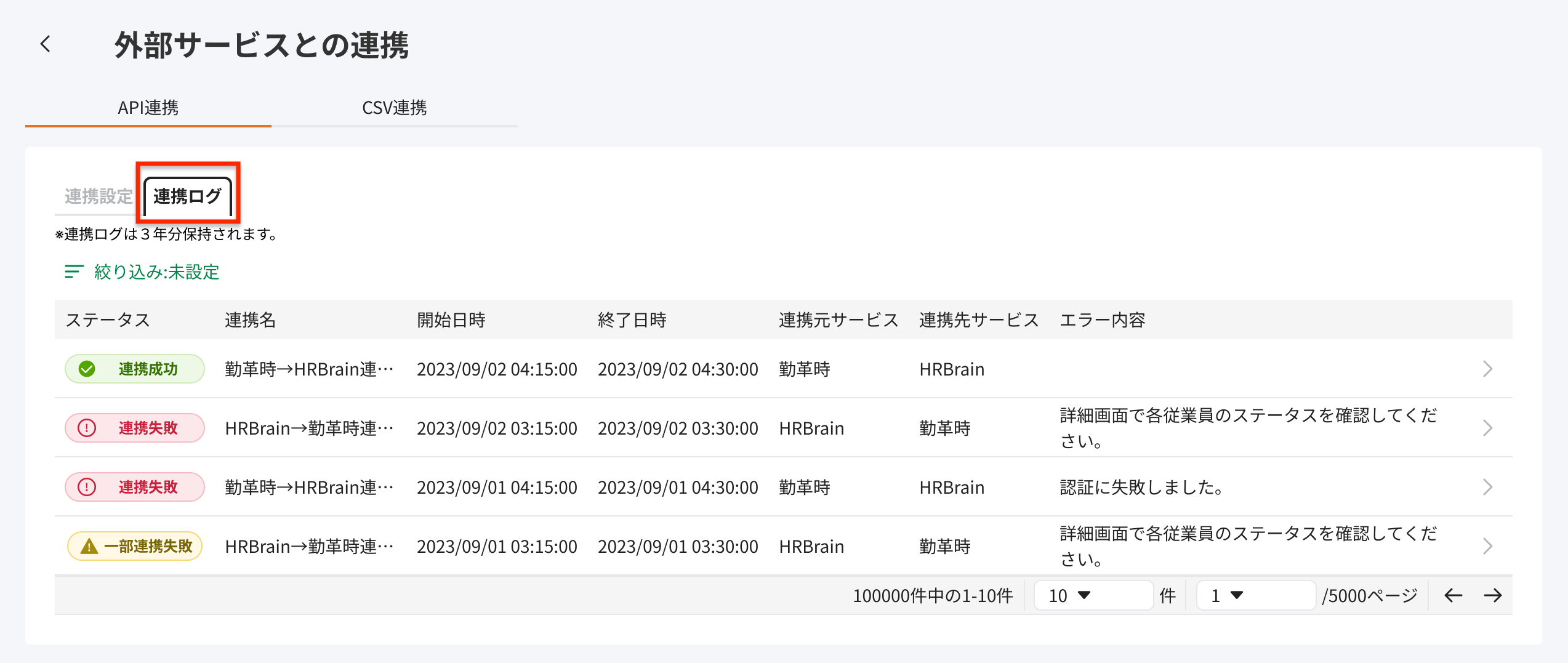The width and height of the screenshot is (1568, 663).
Task: Open details chevron for 認証に失敗しました row
Action: click(x=1487, y=487)
